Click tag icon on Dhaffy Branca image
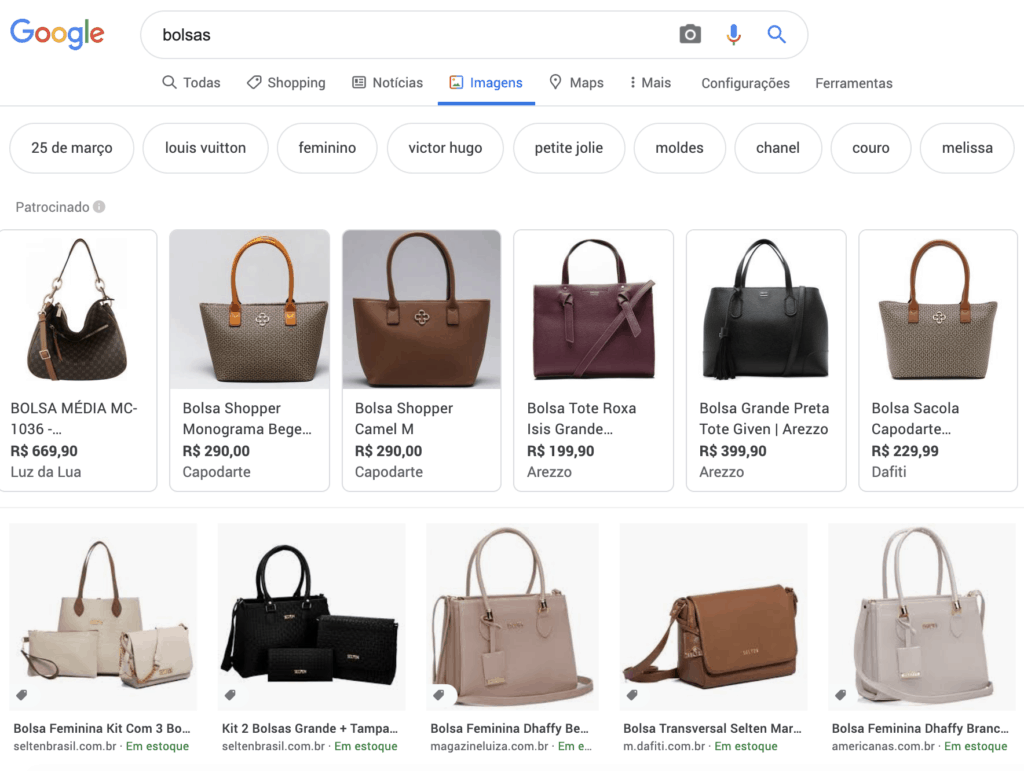Image resolution: width=1024 pixels, height=771 pixels. pyautogui.click(x=840, y=695)
